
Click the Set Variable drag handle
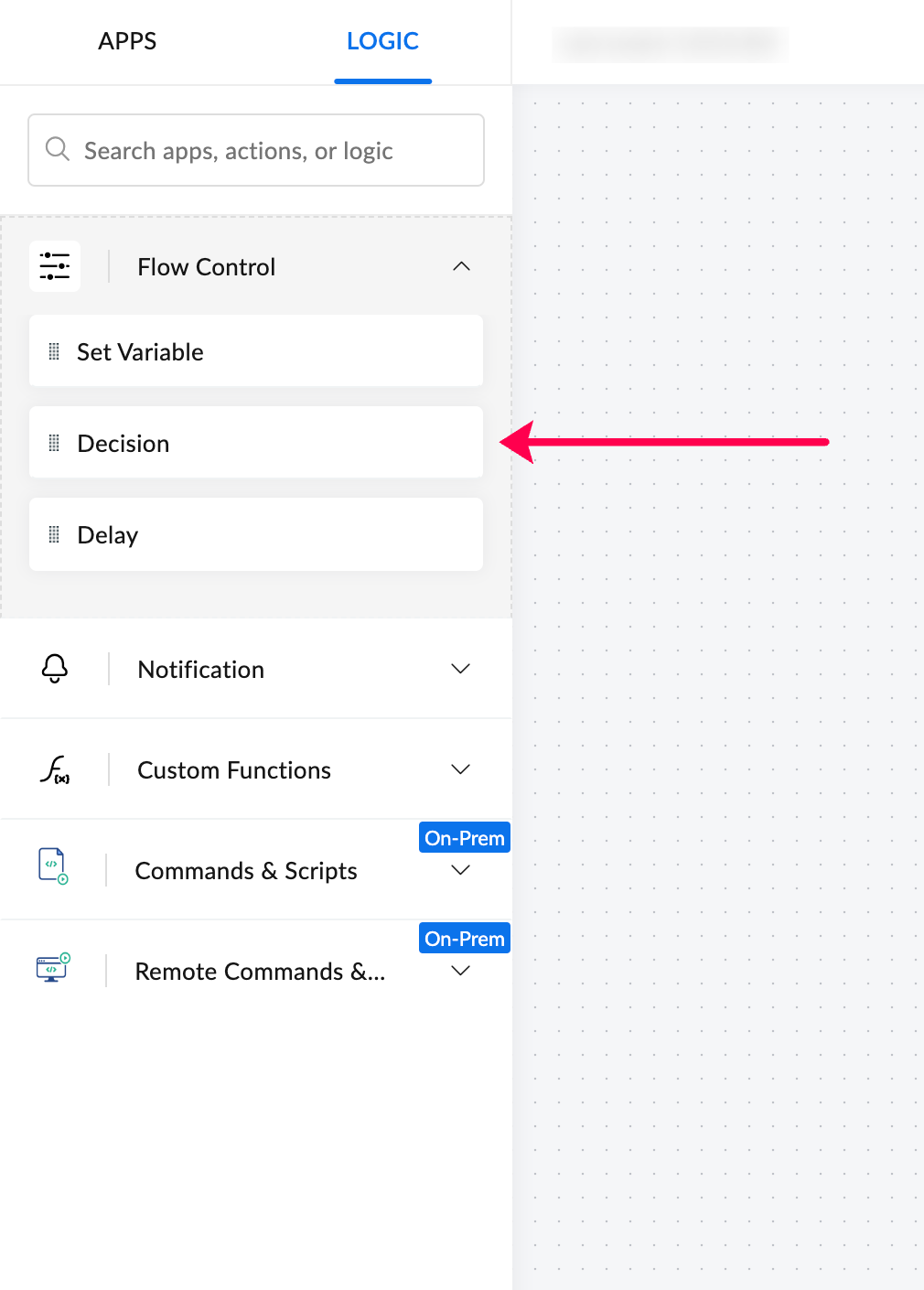tap(54, 351)
